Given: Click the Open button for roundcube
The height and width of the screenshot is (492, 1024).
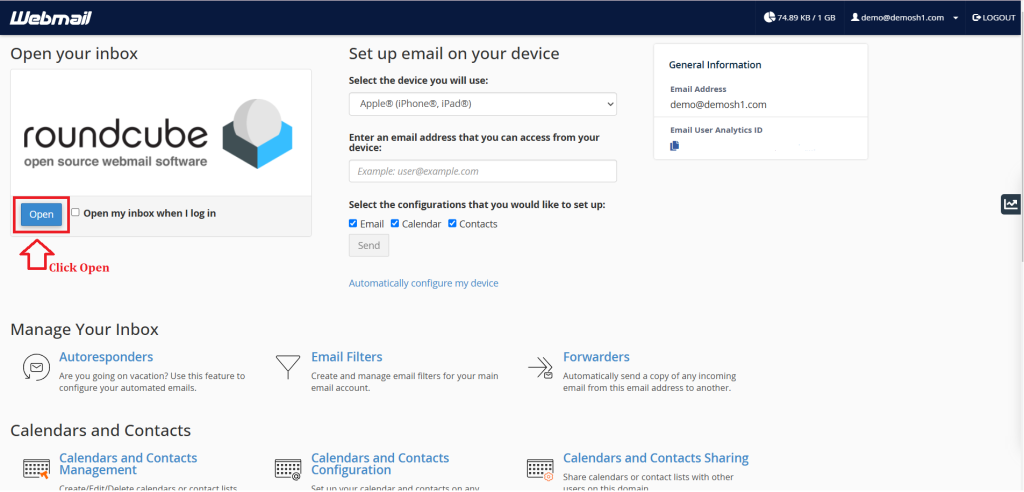Looking at the screenshot, I should (x=41, y=214).
